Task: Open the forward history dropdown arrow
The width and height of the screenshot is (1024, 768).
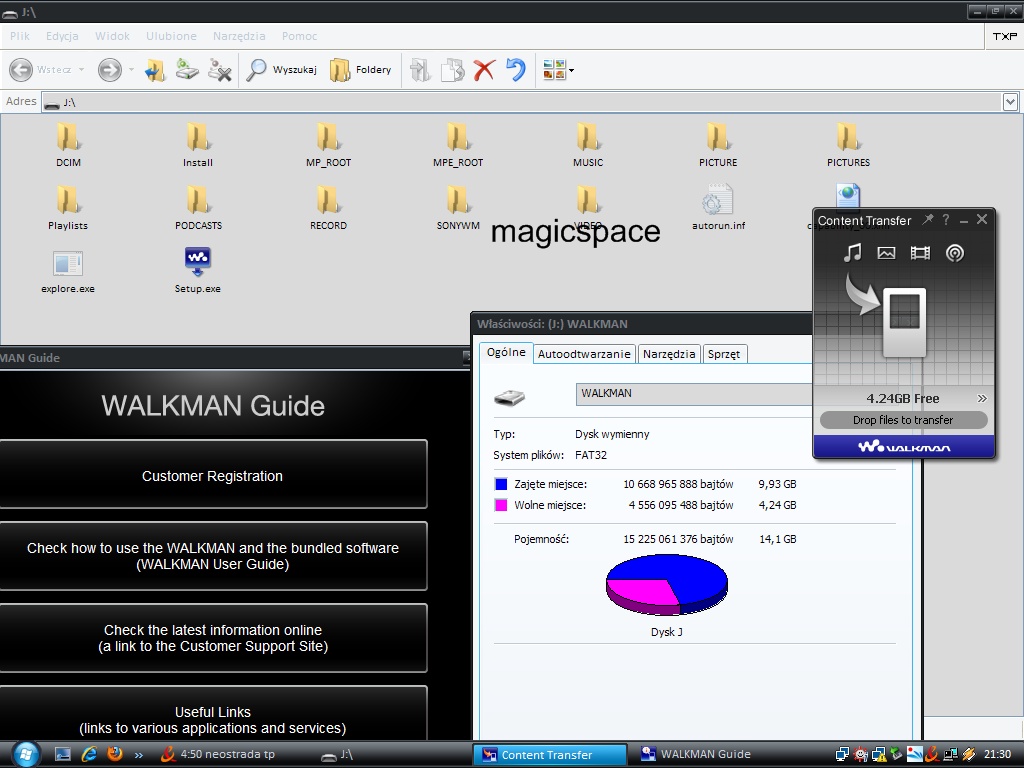Action: point(131,69)
